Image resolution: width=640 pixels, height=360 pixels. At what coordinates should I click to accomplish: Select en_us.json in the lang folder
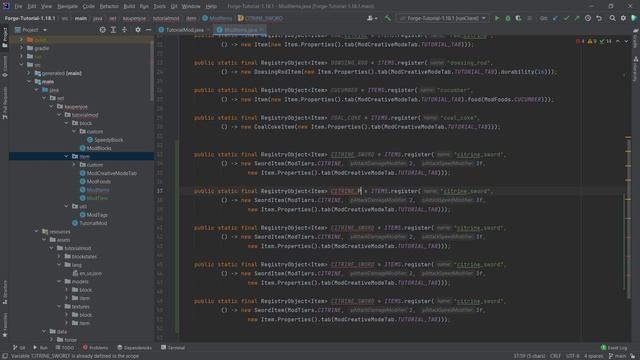point(87,273)
